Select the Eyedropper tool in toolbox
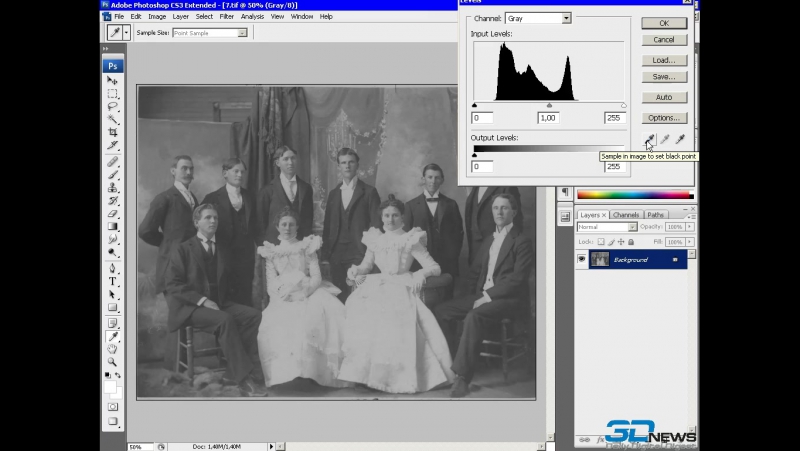This screenshot has width=800, height=451. click(x=112, y=336)
